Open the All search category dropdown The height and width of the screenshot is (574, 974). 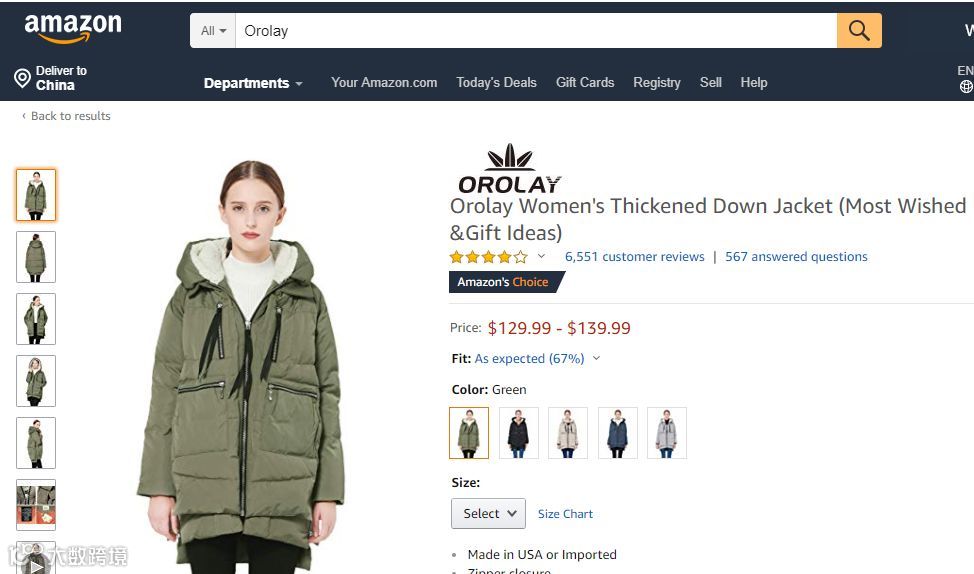point(213,30)
